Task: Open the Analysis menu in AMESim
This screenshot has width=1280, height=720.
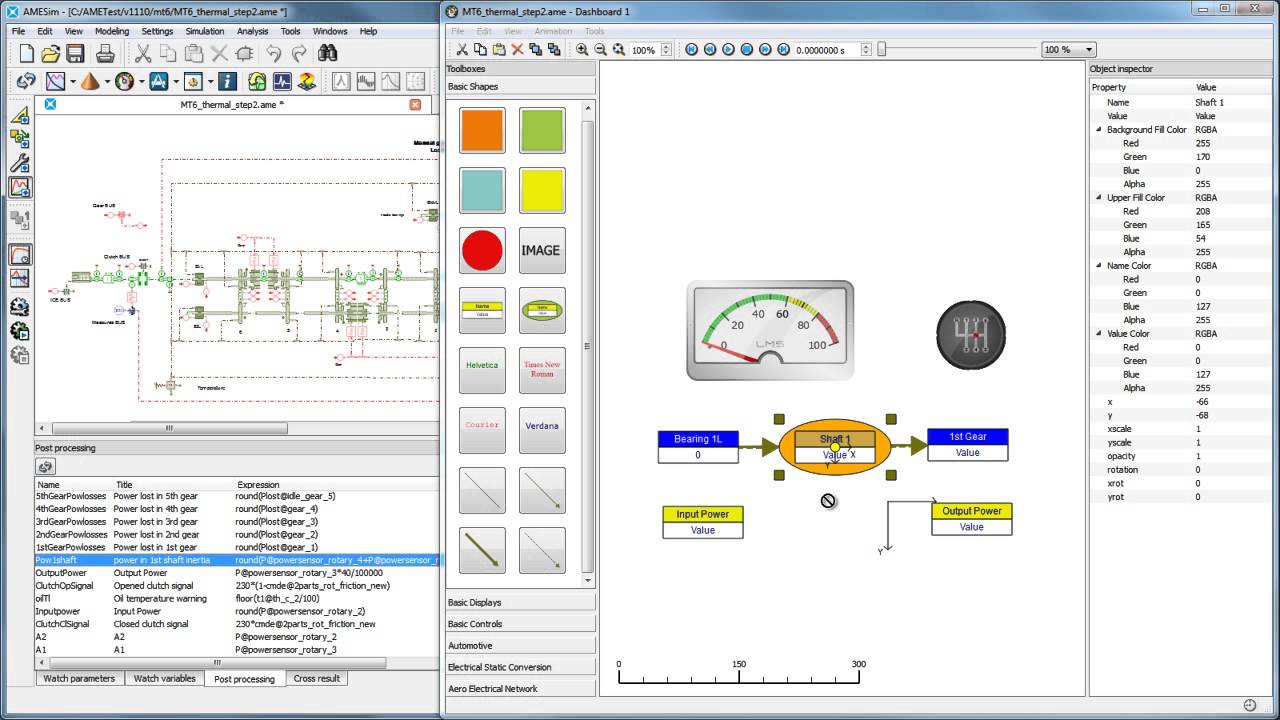Action: [x=252, y=31]
